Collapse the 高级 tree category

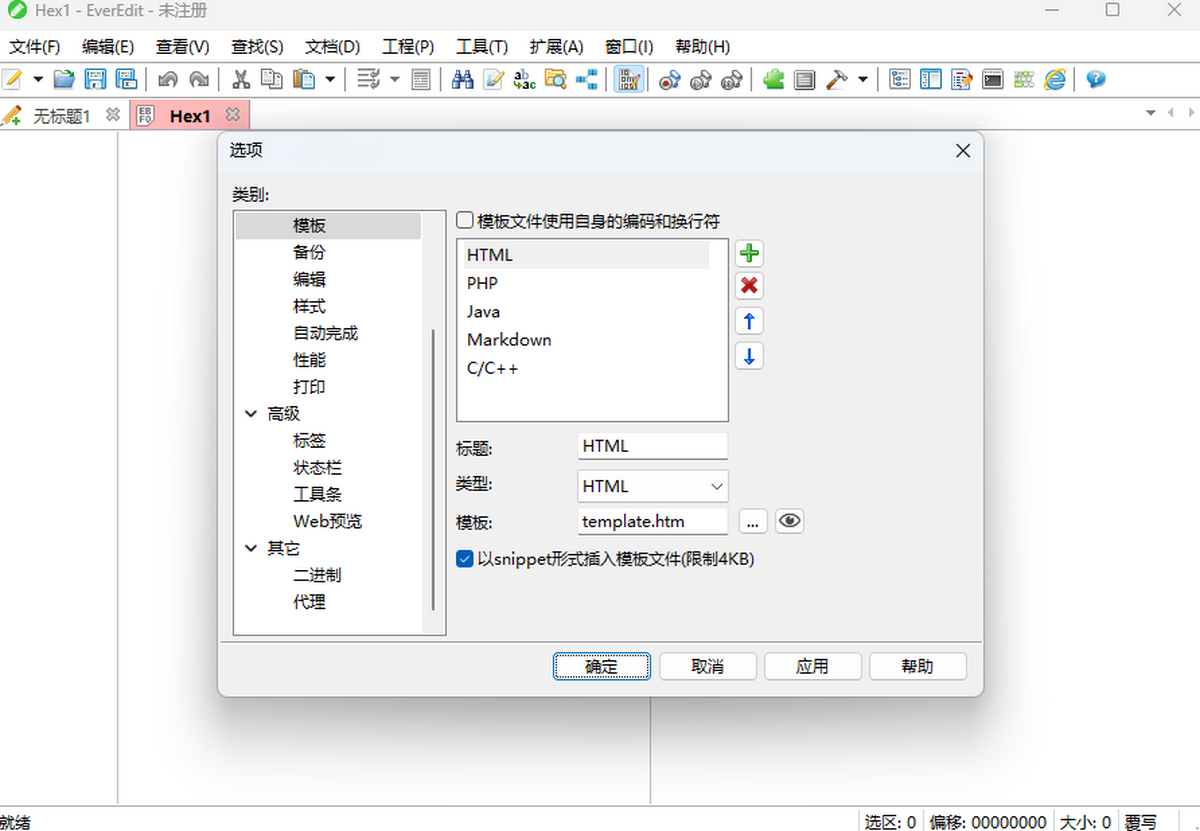[x=251, y=414]
